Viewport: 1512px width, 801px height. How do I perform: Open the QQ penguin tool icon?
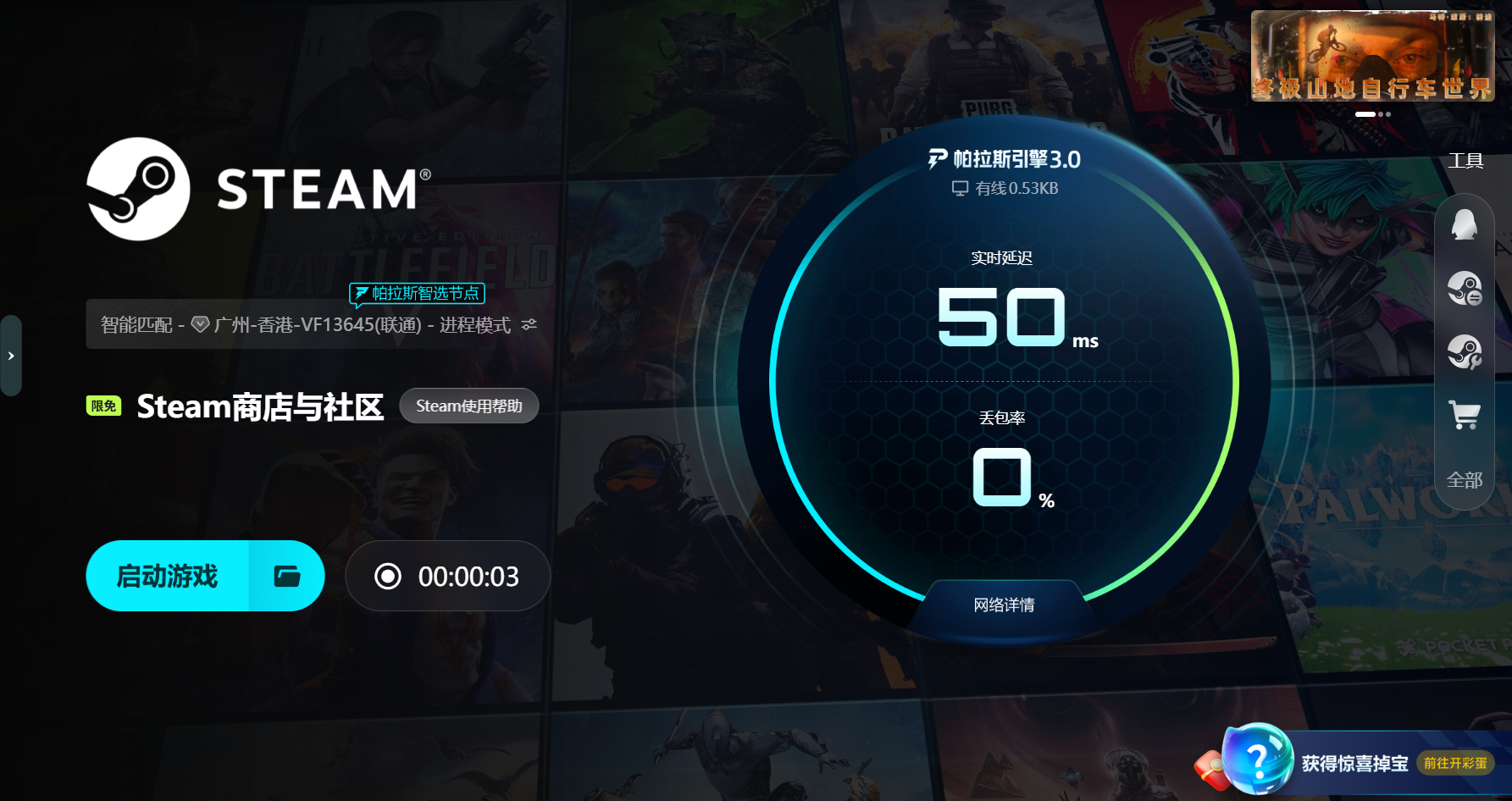tap(1464, 224)
